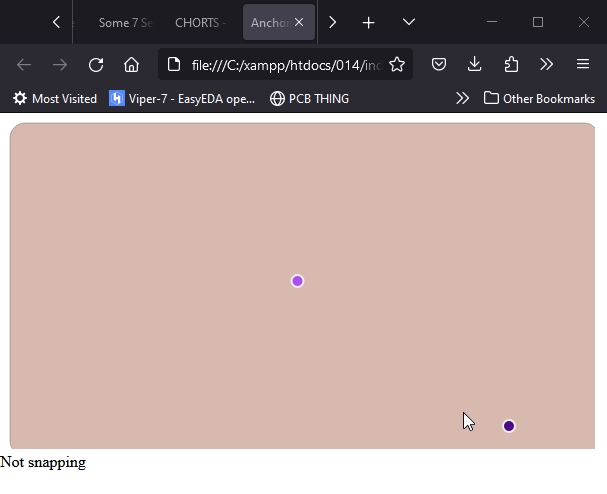
Task: Open the Firefox home page
Action: tap(131, 64)
